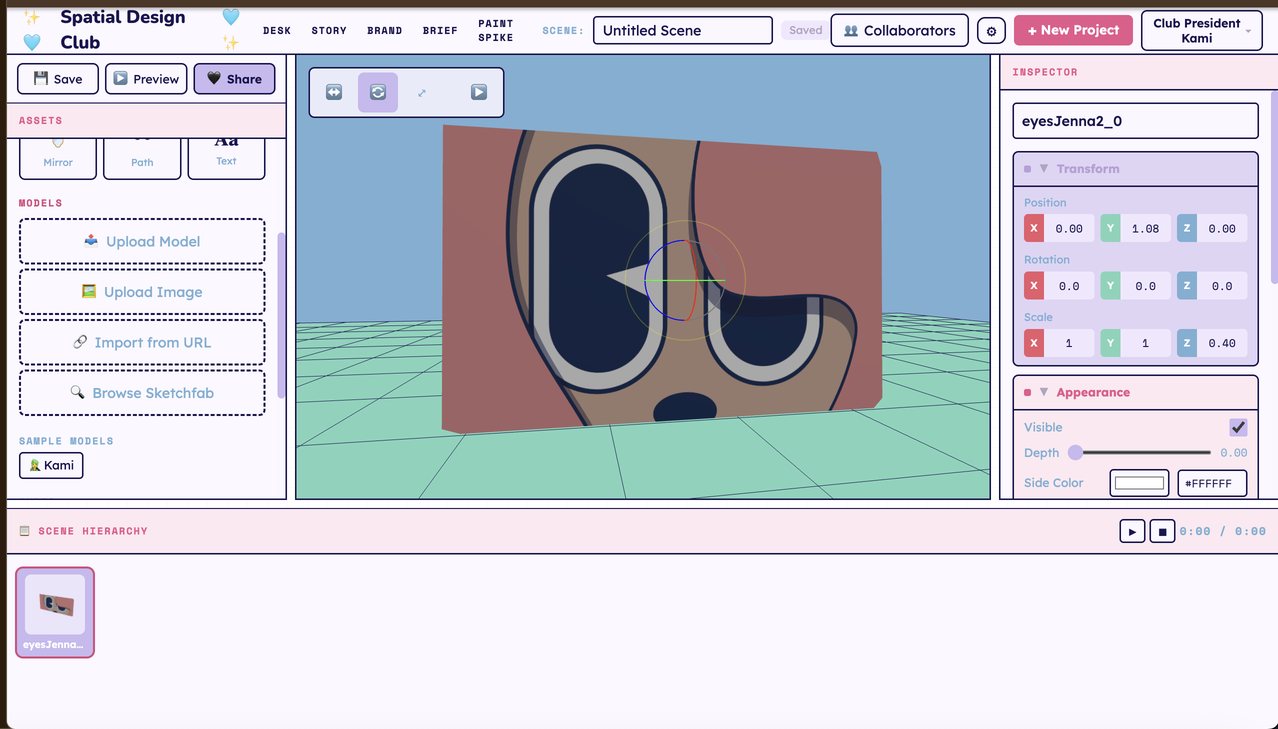Click the Scale Y value field

(1145, 343)
